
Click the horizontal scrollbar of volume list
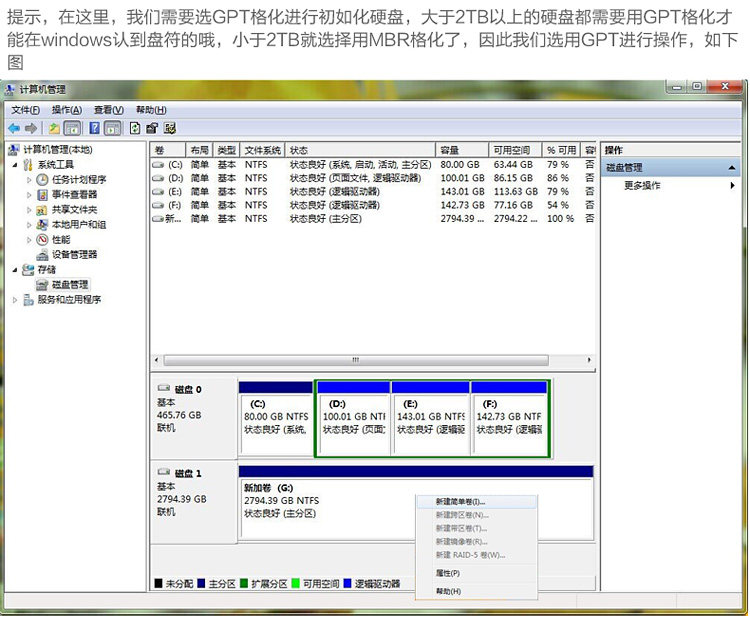[356, 360]
